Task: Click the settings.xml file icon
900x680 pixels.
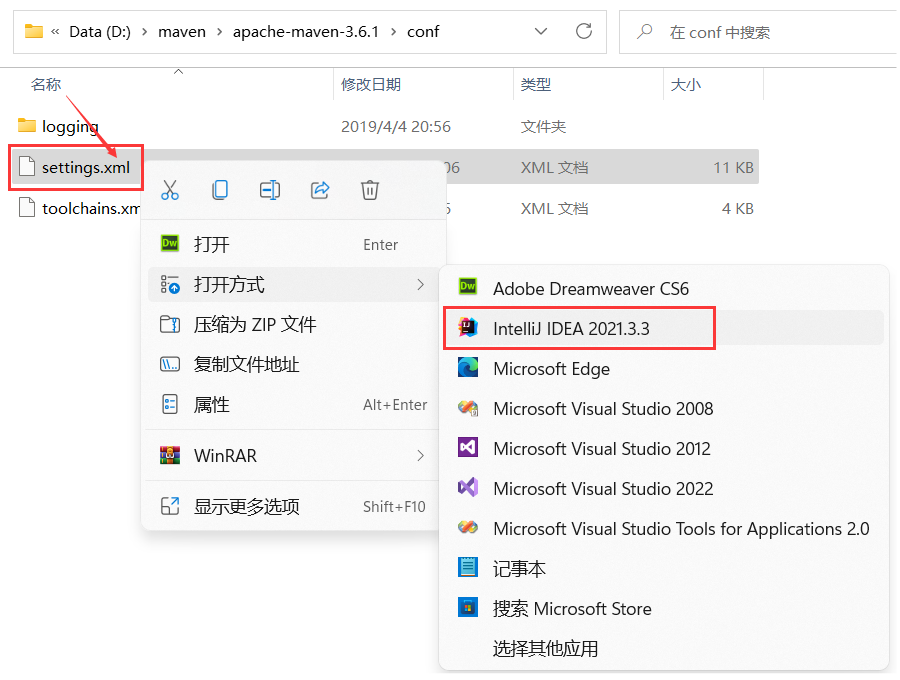Action: point(26,166)
